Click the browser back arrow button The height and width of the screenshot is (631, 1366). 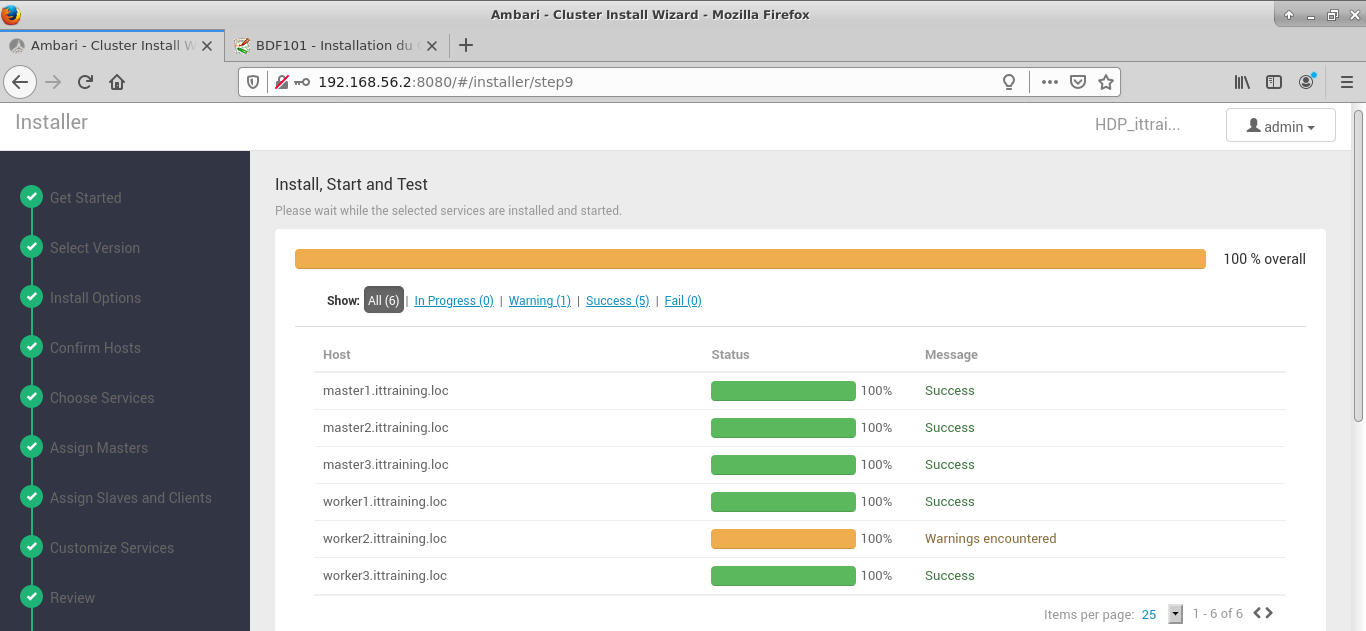[20, 82]
